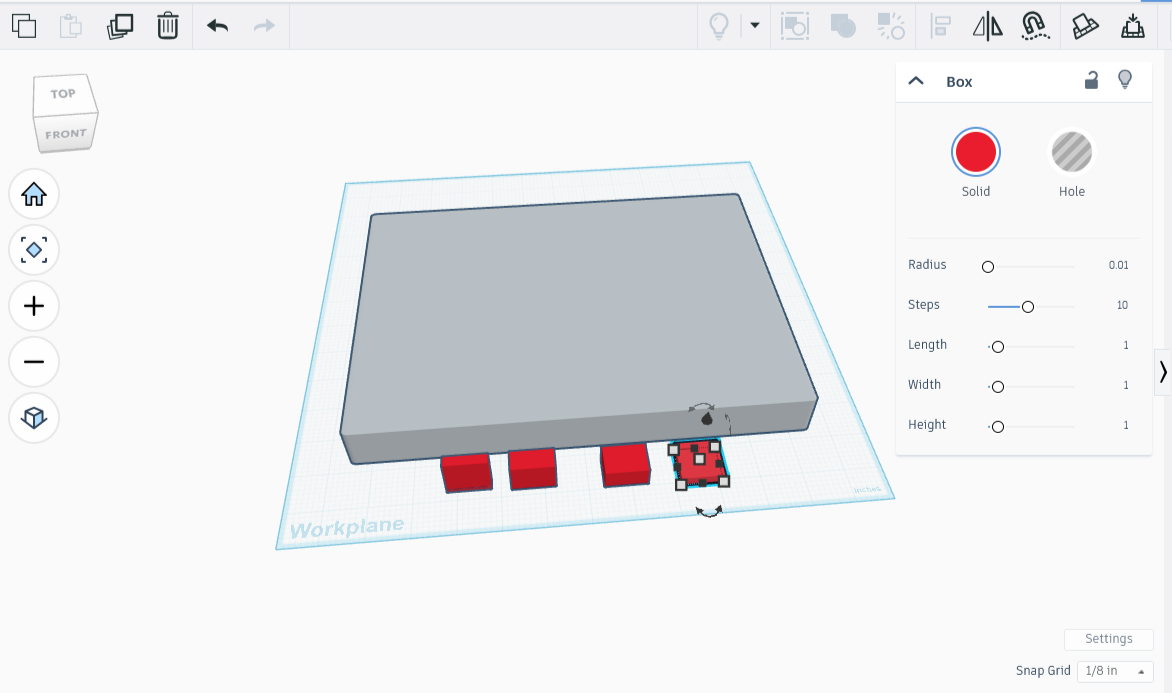Click the Width value field
The image size is (1172, 693).
click(1126, 385)
